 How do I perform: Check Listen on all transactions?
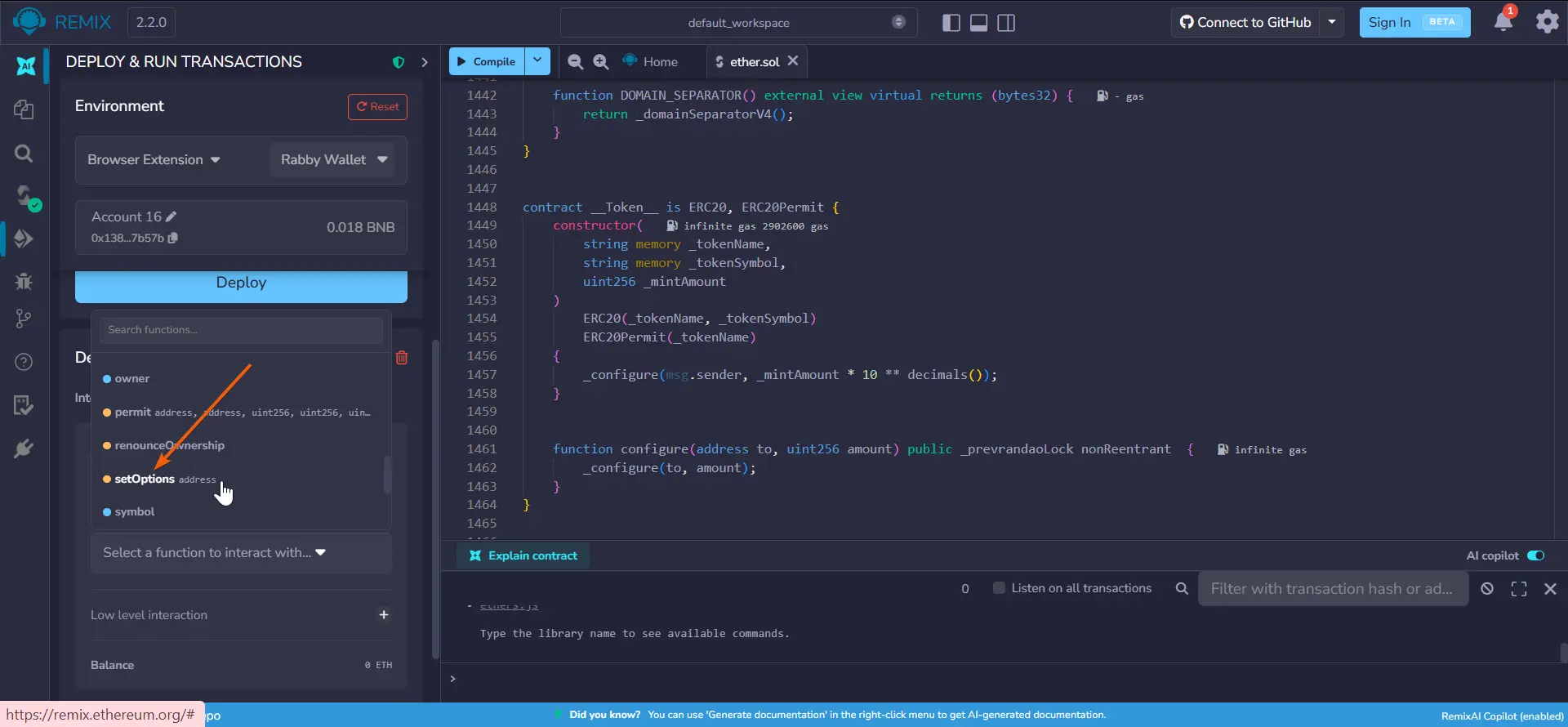pyautogui.click(x=999, y=588)
